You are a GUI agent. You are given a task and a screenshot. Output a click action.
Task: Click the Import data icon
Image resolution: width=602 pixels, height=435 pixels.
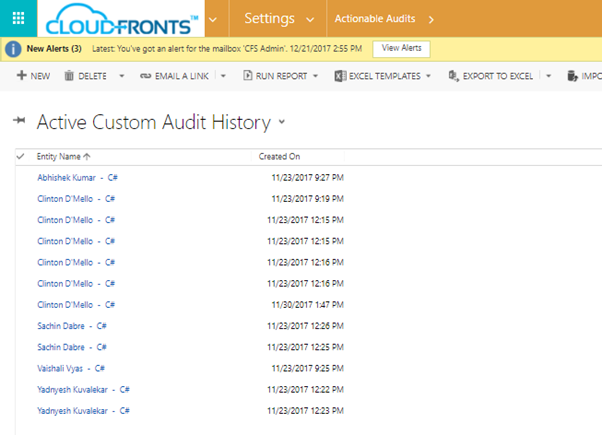[x=572, y=76]
